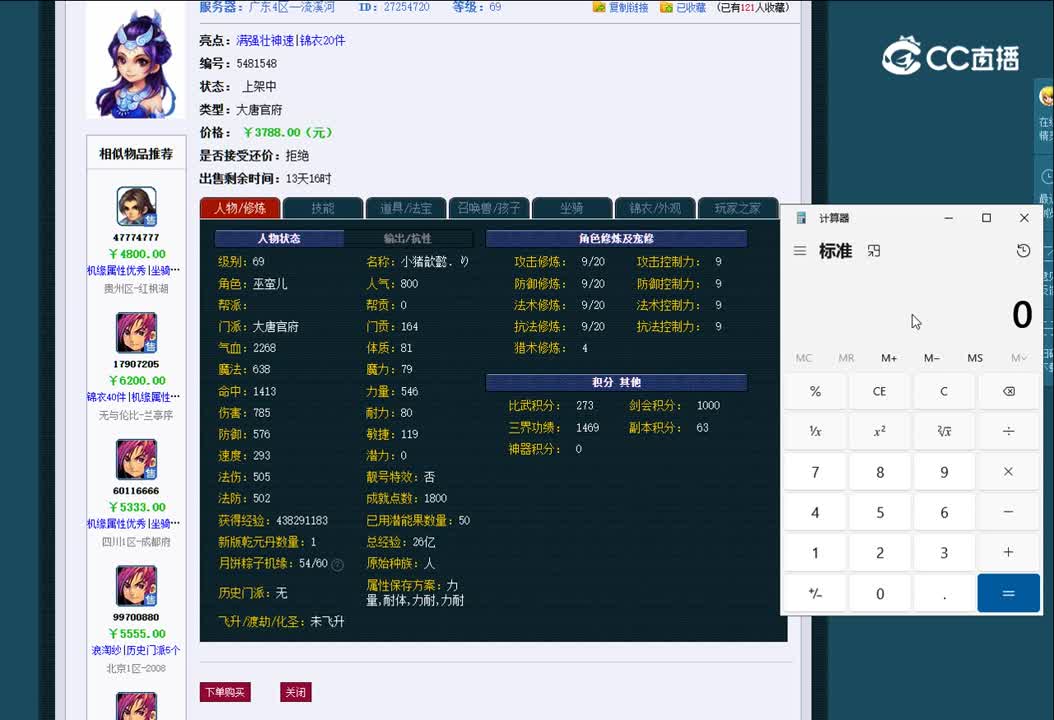Click calculator digit 4
The height and width of the screenshot is (720, 1054).
click(x=815, y=512)
